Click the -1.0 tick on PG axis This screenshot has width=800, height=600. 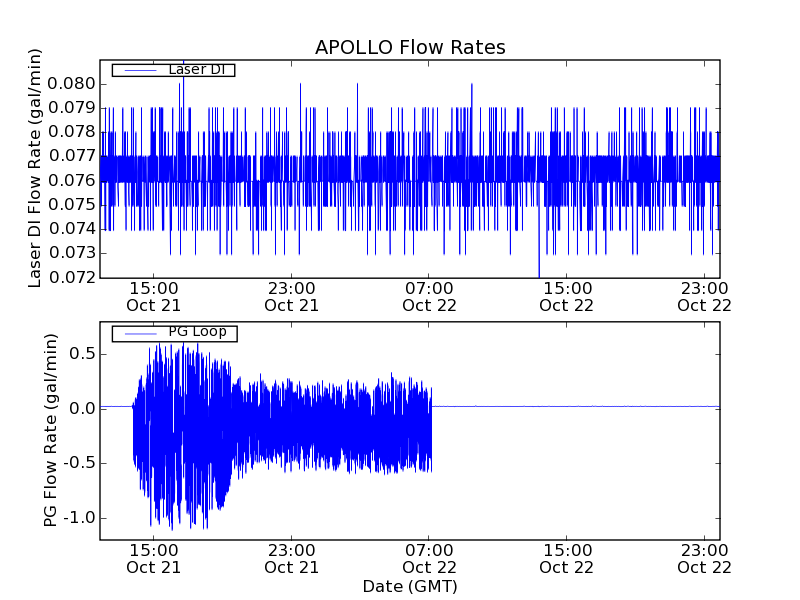(80, 518)
